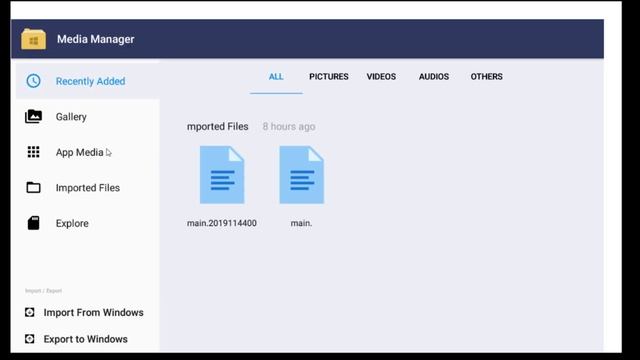Click the 'main.' file name label
The image size is (640, 360).
click(x=301, y=223)
